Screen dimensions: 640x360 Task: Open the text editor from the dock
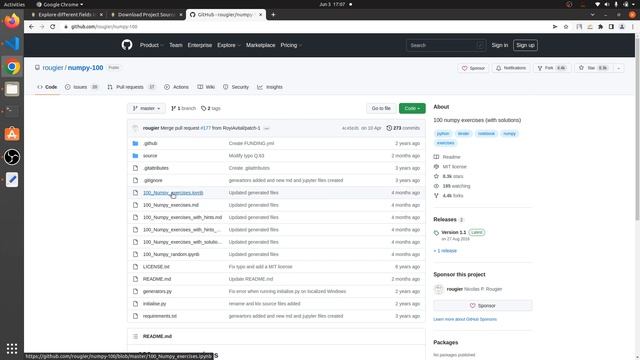(12, 180)
